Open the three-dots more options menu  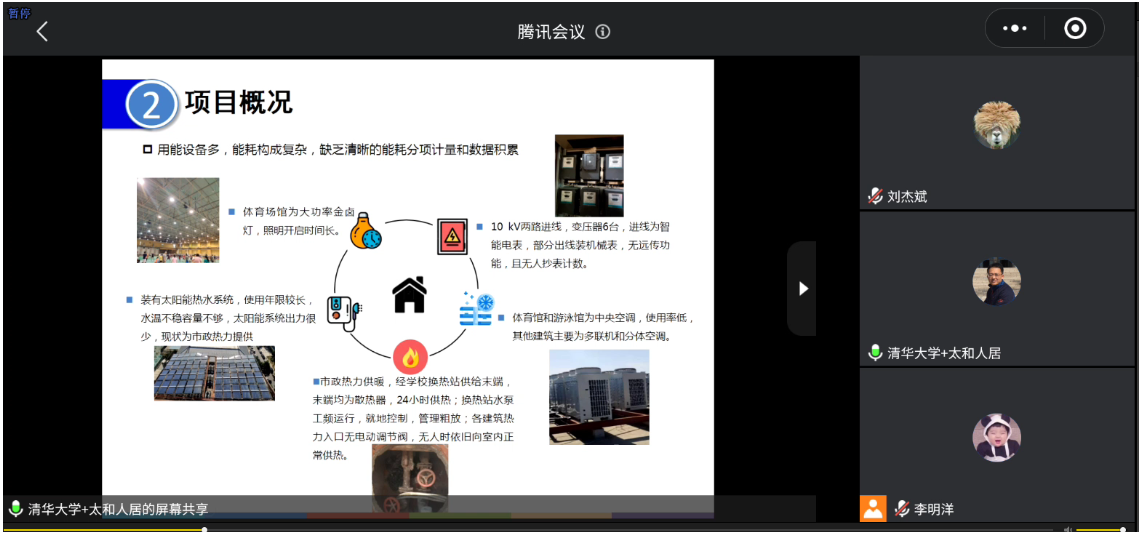click(1015, 29)
